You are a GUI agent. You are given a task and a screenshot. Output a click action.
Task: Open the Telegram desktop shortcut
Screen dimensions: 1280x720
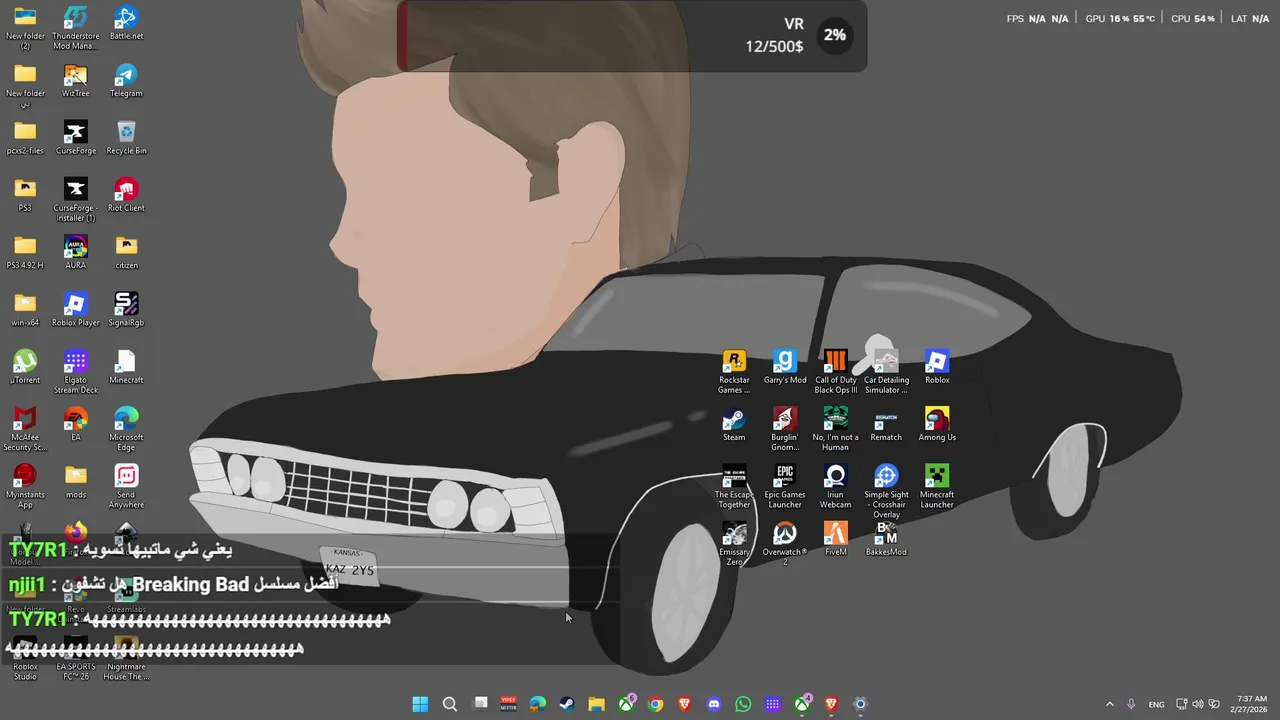(126, 81)
